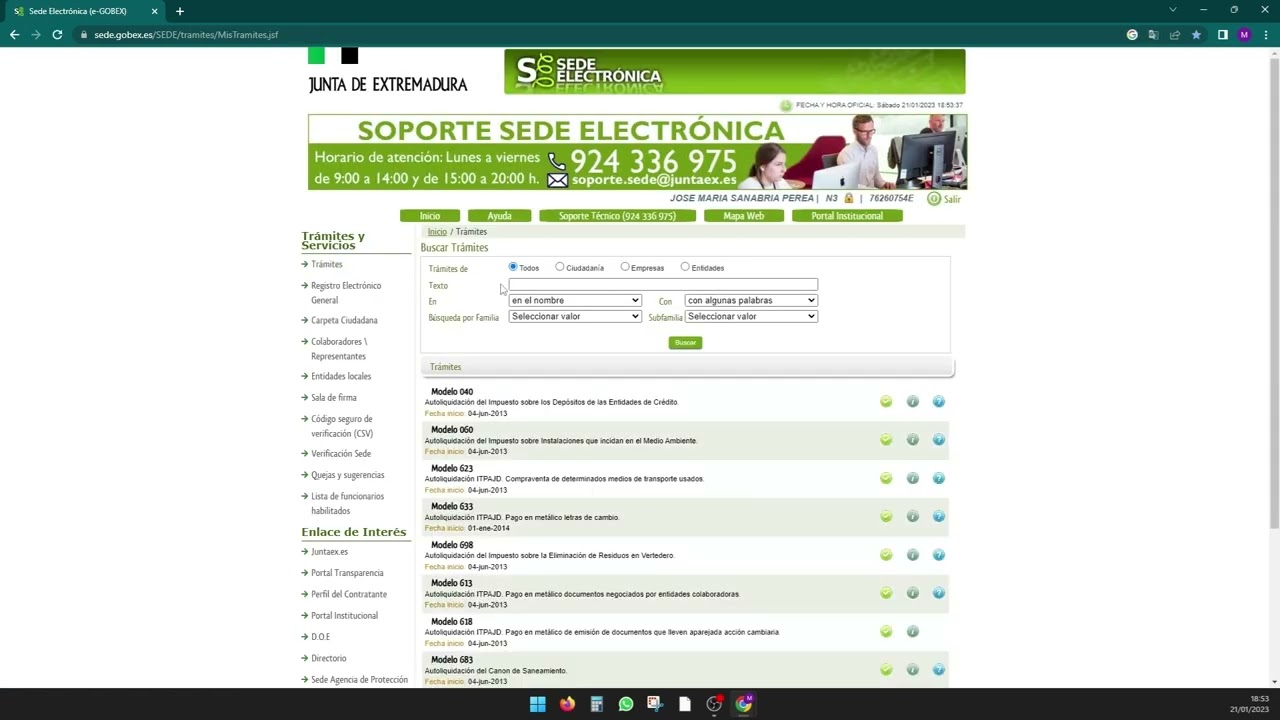
Task: Go to the Mapa Web menu item
Action: [x=743, y=215]
